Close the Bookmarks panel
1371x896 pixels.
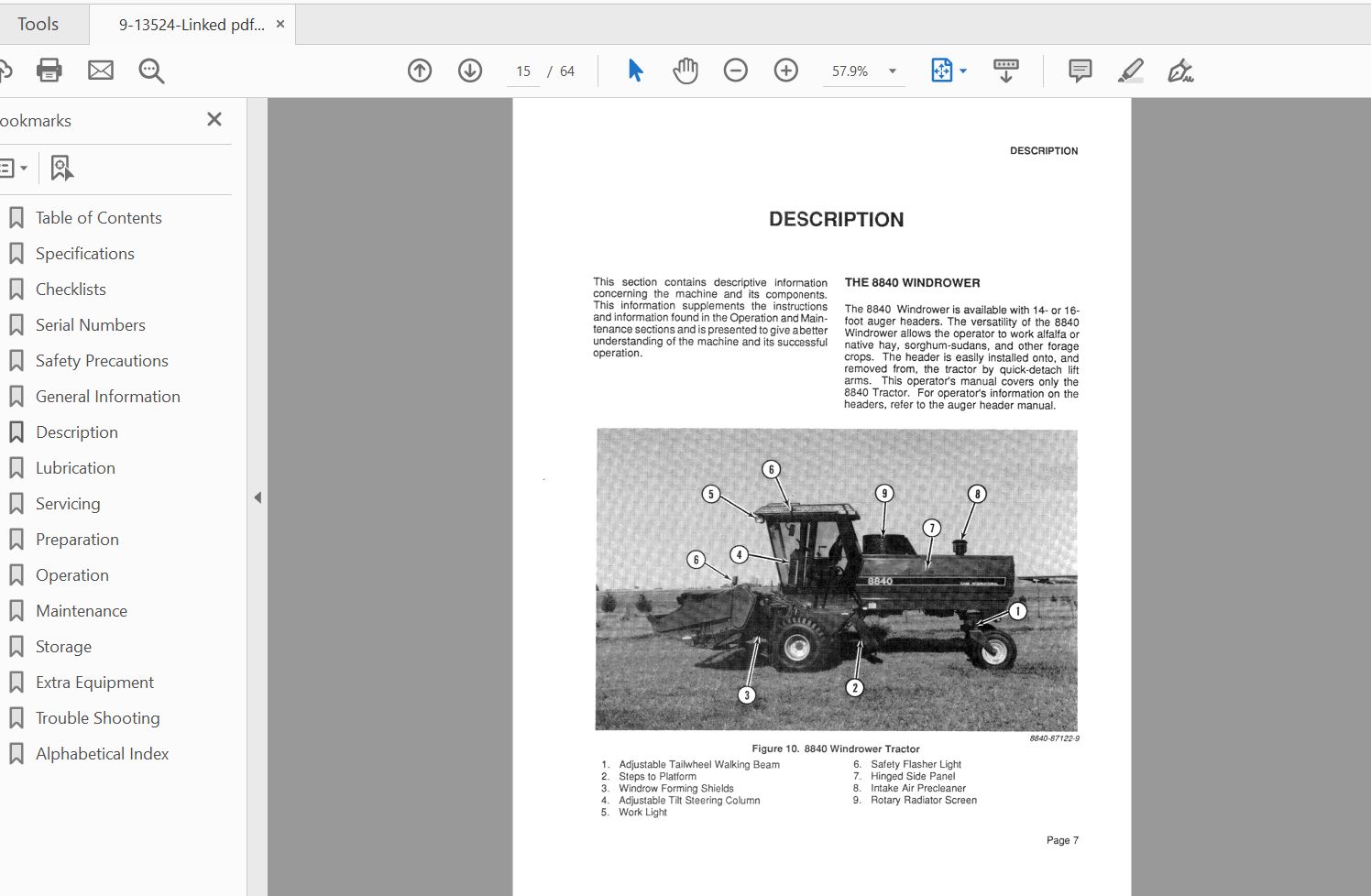(214, 119)
